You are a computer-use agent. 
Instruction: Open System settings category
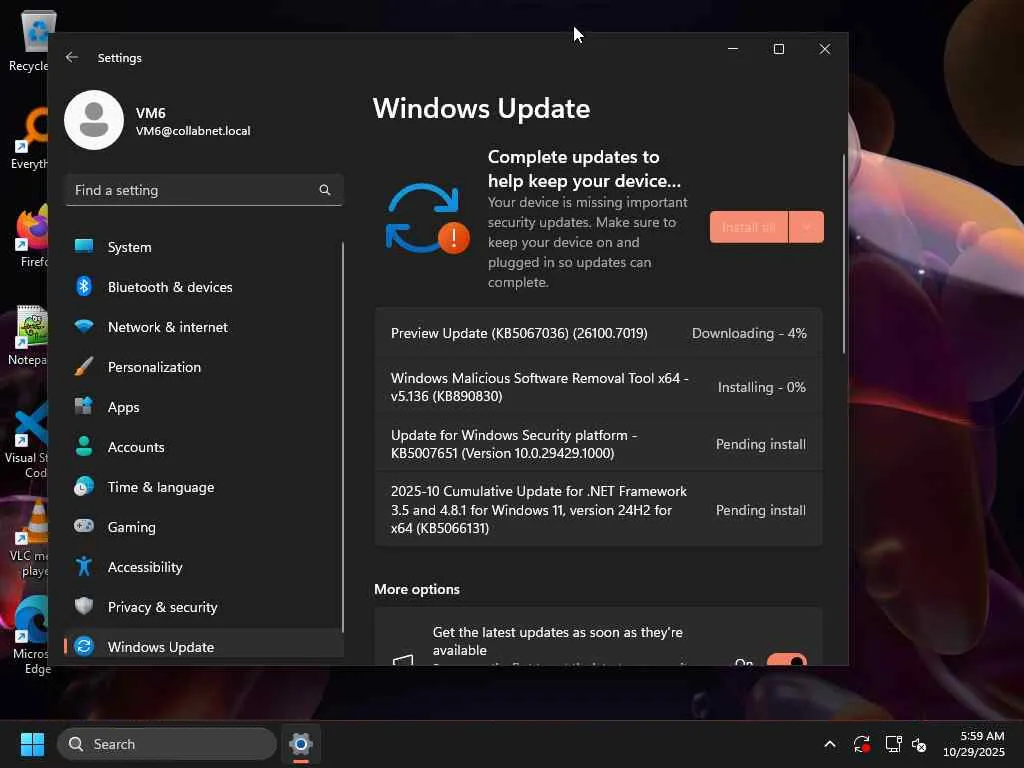coord(204,246)
